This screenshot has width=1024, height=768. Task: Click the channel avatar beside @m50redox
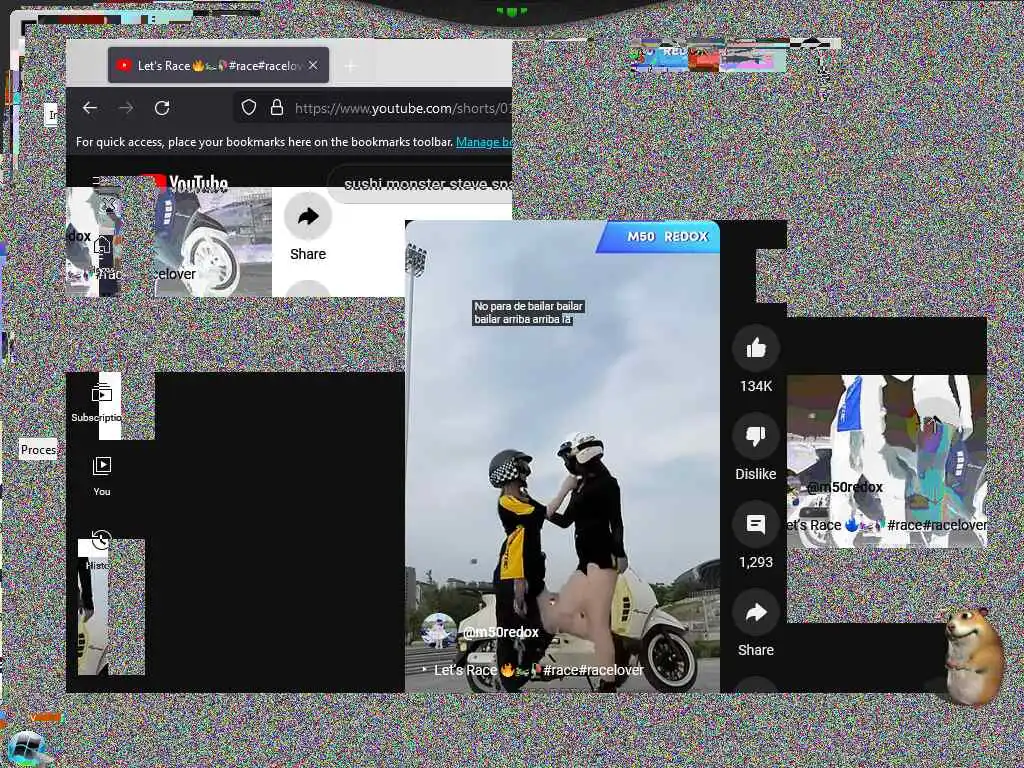point(439,632)
